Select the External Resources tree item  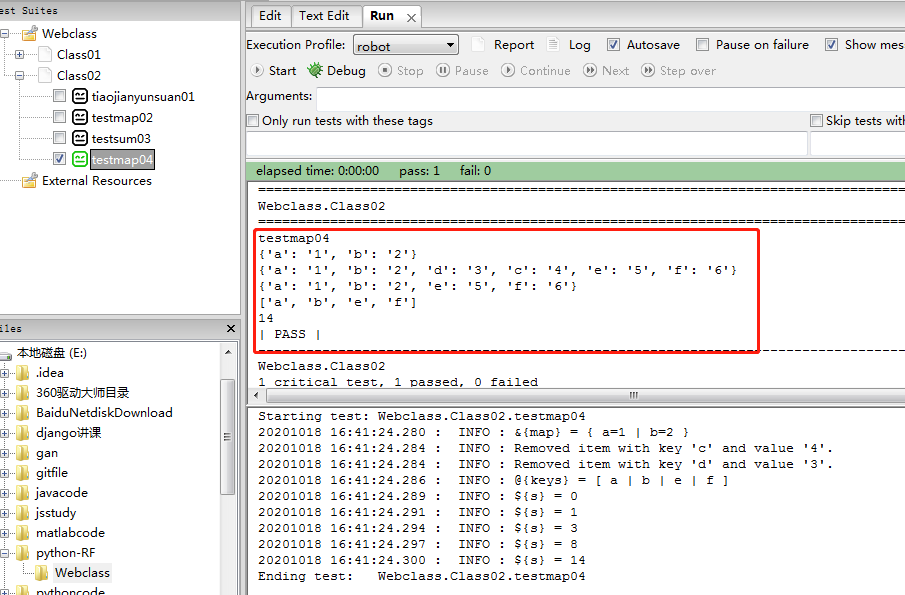coord(97,181)
